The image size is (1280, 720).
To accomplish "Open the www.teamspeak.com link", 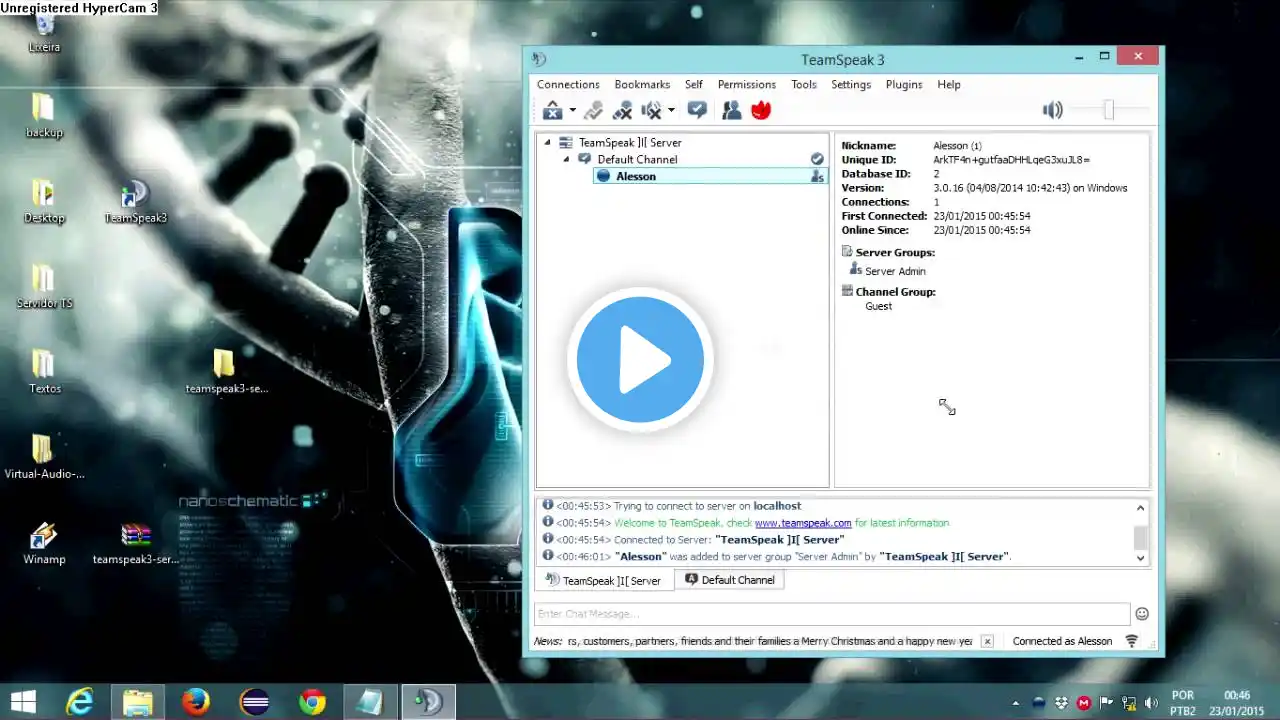I will (x=803, y=523).
